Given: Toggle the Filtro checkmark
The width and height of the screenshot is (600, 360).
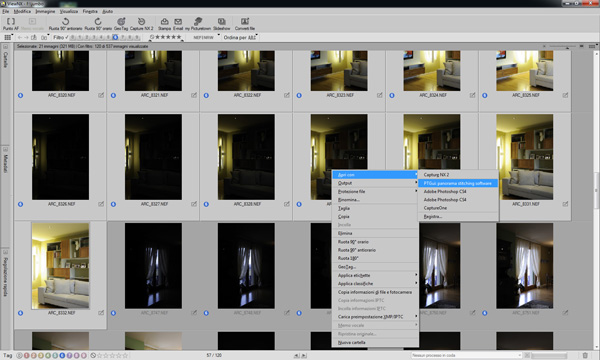Looking at the screenshot, I should click(x=61, y=37).
